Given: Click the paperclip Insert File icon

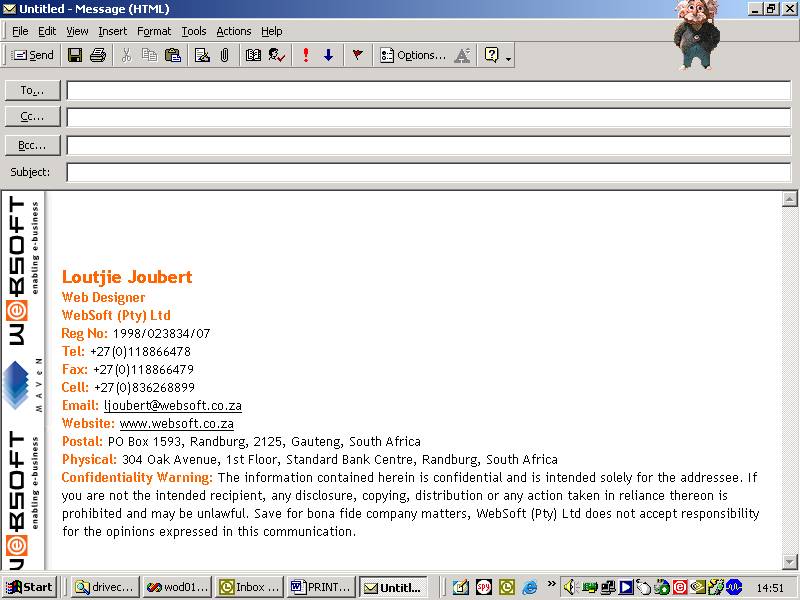Looking at the screenshot, I should coord(224,55).
